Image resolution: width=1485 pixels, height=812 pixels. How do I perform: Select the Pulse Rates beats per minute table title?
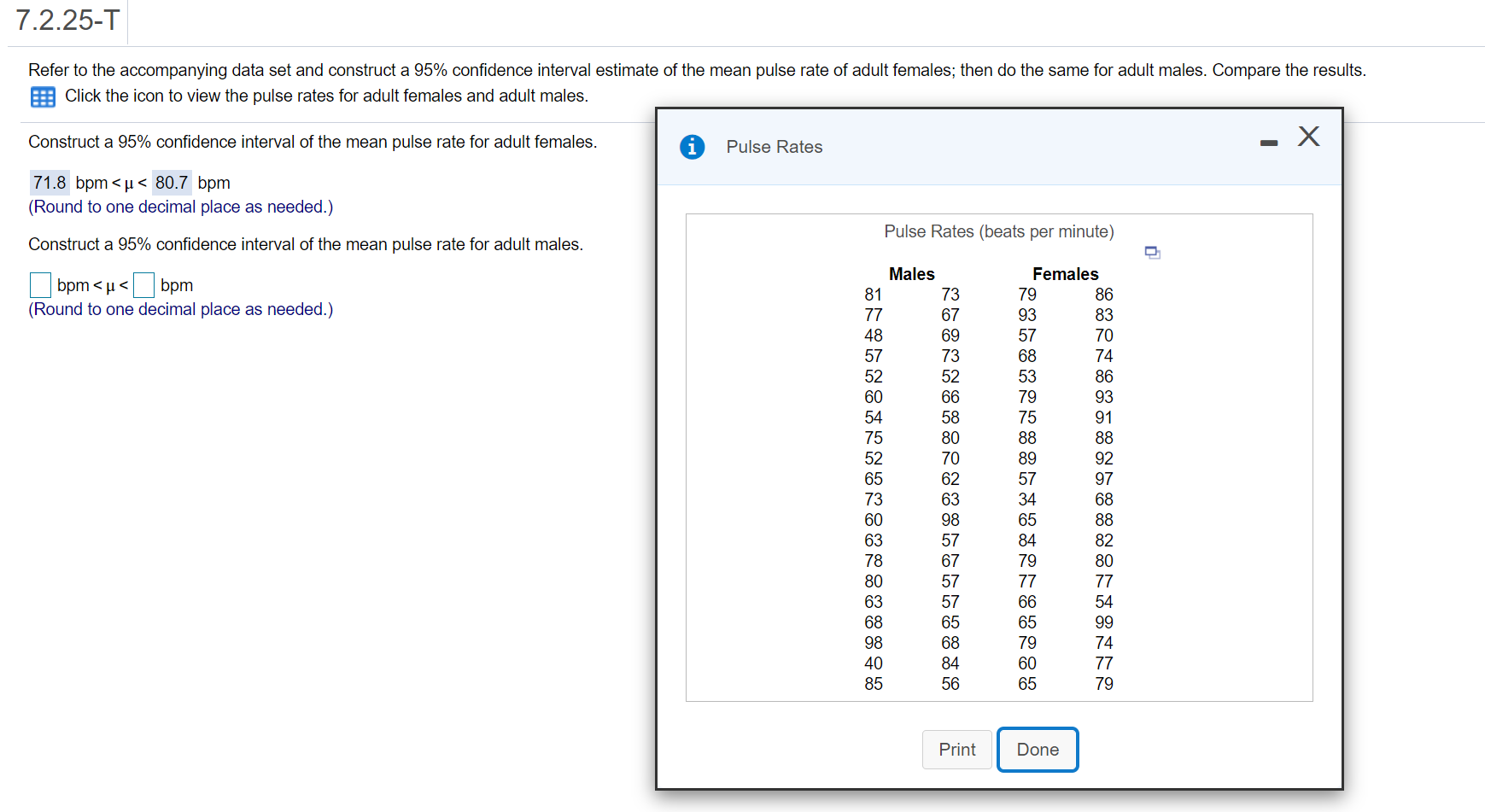997,231
